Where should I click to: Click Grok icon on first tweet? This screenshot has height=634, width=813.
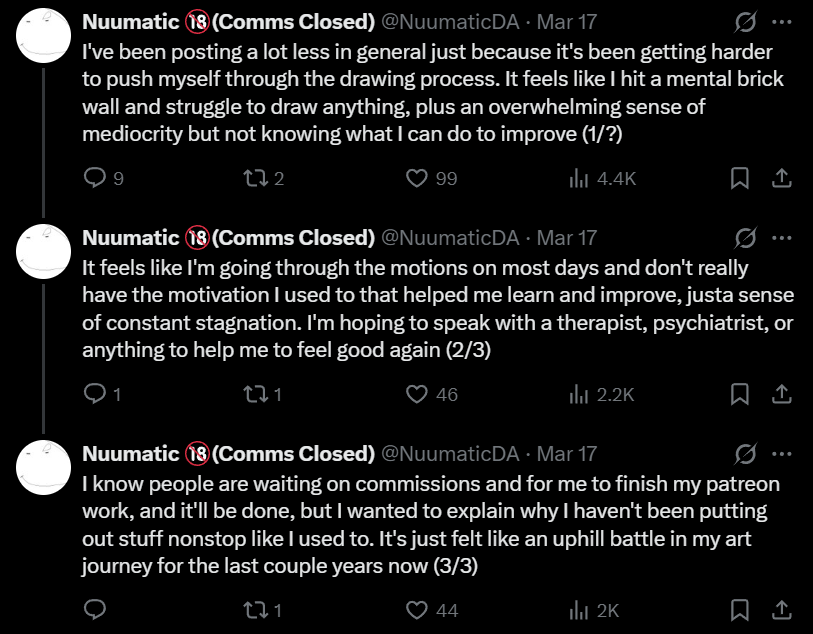point(744,21)
